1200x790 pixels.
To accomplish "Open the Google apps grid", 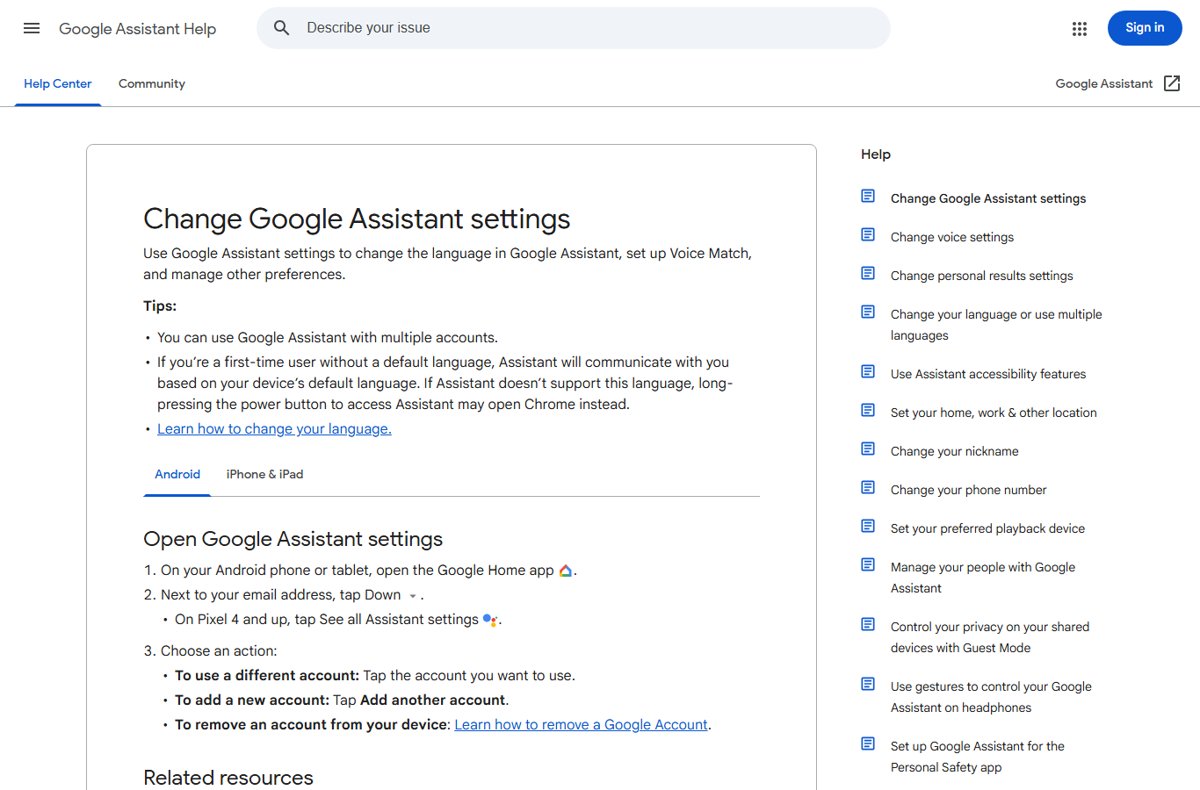I will tap(1079, 28).
